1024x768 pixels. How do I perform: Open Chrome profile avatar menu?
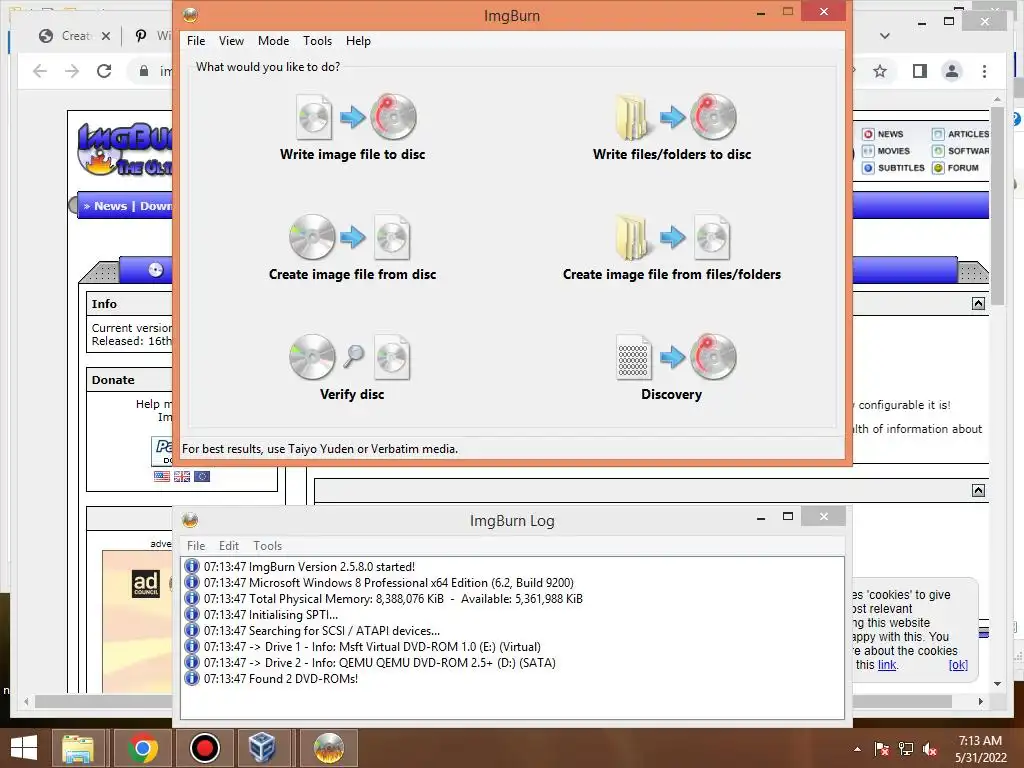click(x=952, y=71)
